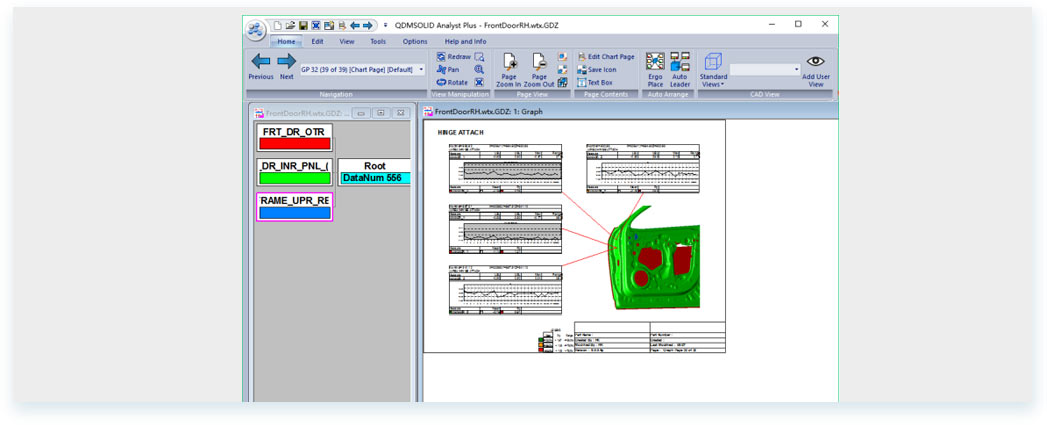This screenshot has width=1047, height=425.
Task: Run Auto Leader arrangement
Action: point(680,69)
